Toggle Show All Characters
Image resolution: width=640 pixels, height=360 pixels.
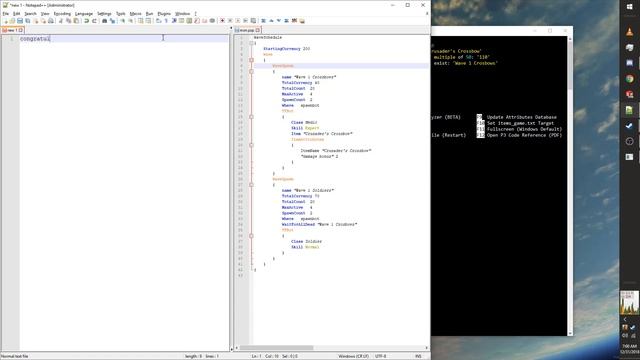coord(166,20)
